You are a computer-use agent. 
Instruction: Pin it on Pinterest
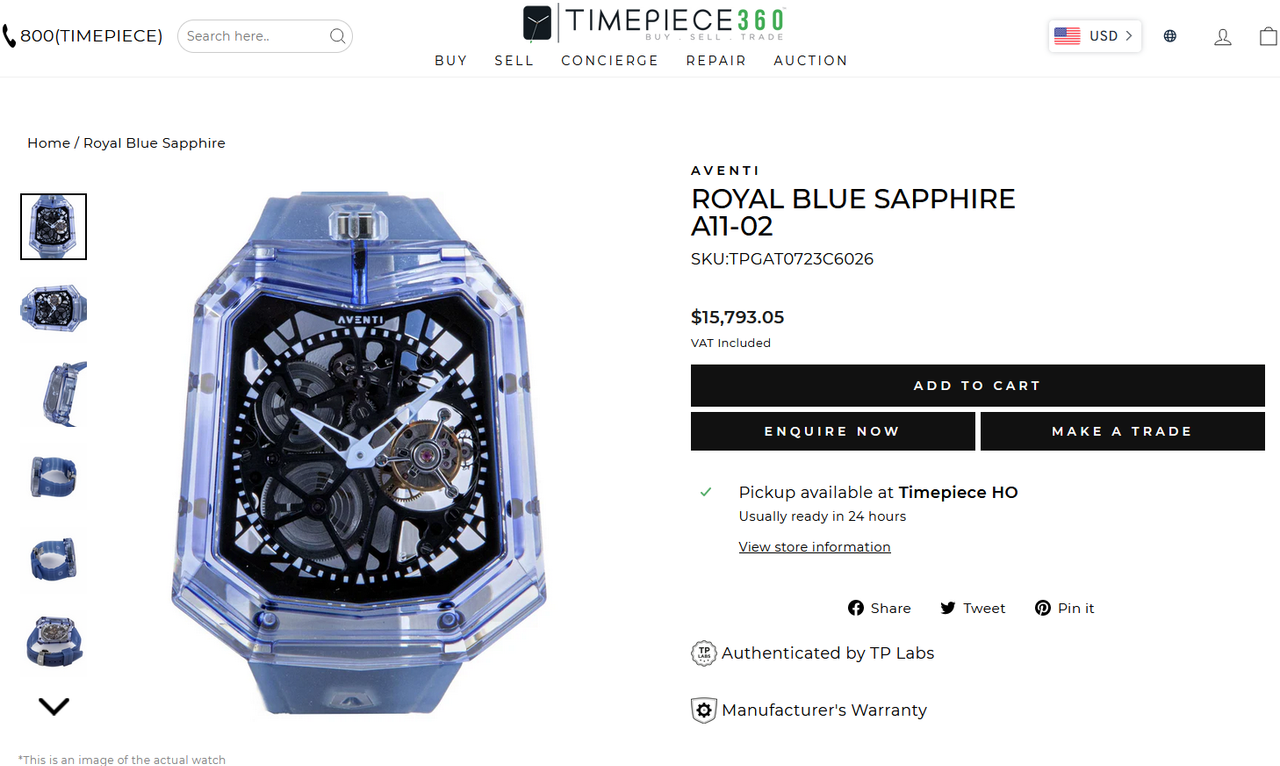1065,608
